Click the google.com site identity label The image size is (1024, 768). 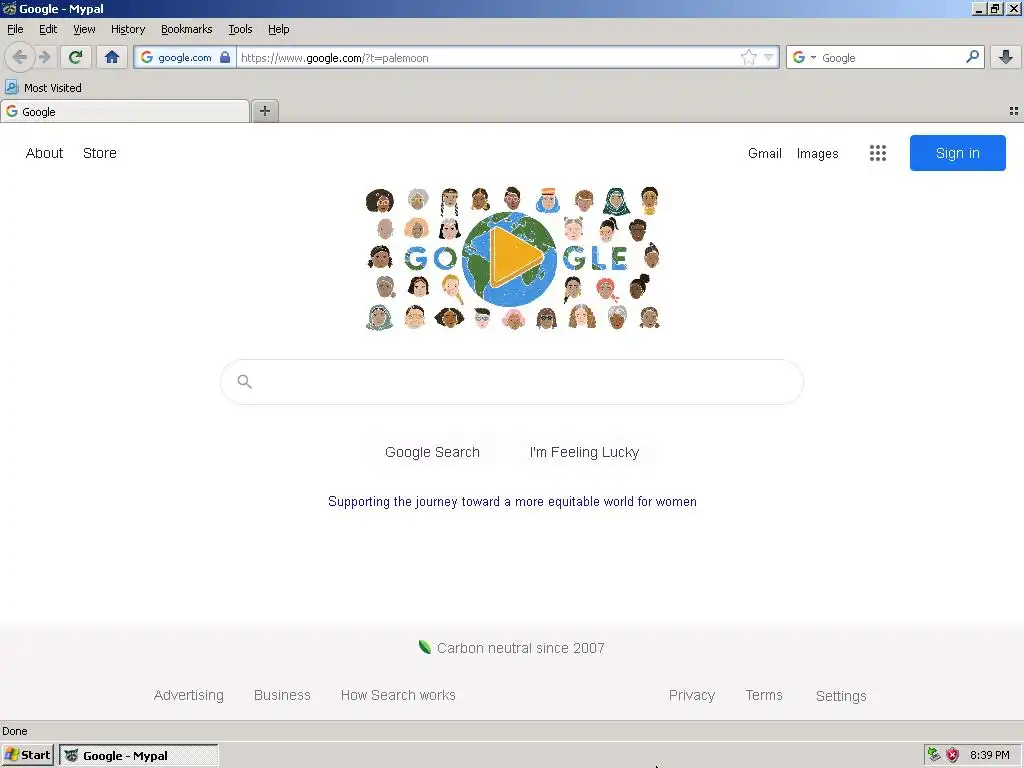(x=185, y=57)
